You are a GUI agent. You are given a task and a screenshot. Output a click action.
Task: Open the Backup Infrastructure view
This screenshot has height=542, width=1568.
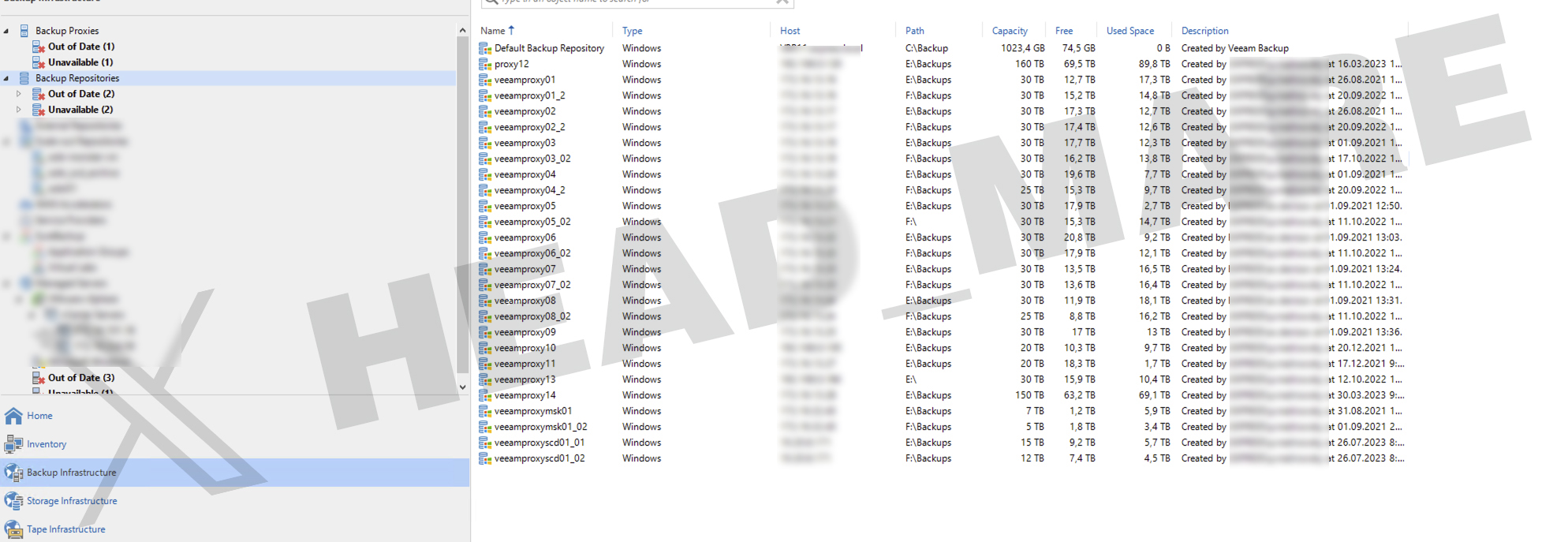point(71,473)
